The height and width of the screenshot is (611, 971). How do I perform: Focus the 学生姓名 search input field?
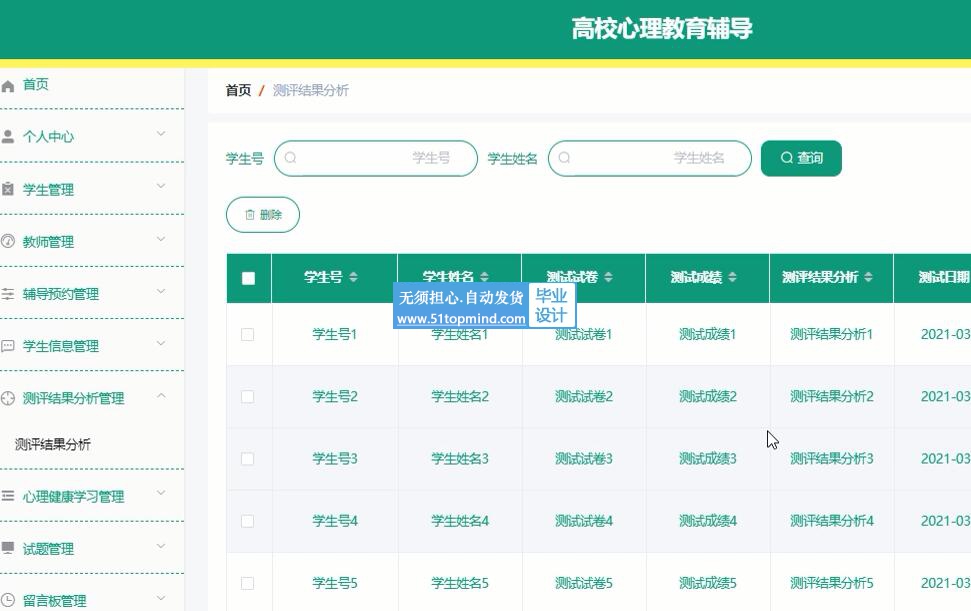[x=650, y=158]
